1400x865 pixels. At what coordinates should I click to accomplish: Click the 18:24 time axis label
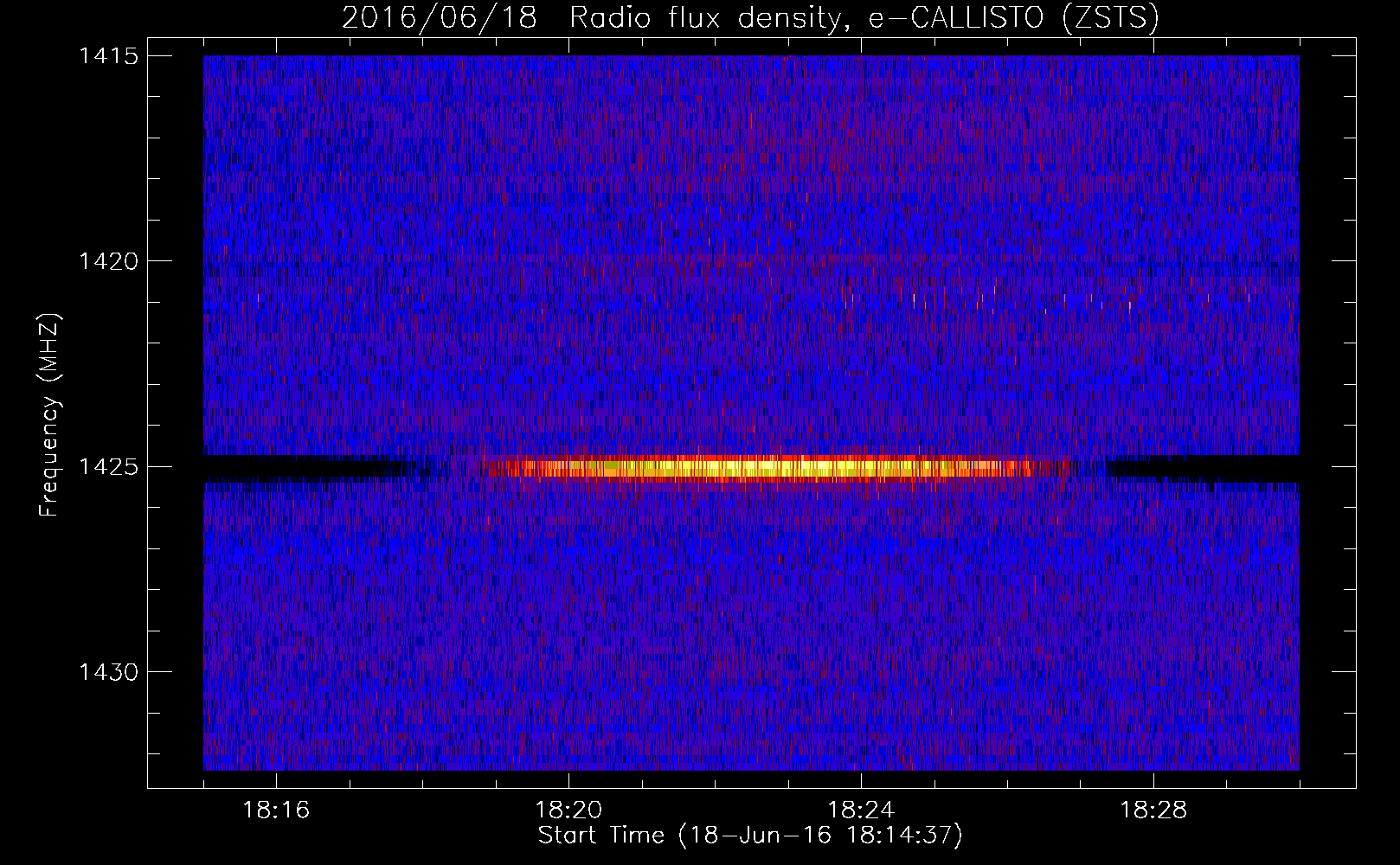pos(861,811)
